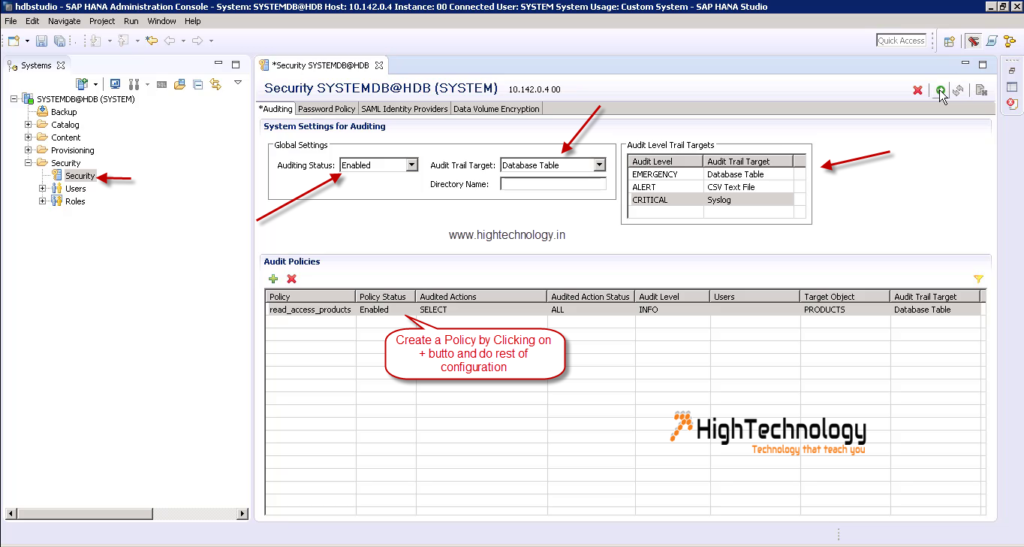Delete the selected audit policy with red X

click(x=291, y=279)
